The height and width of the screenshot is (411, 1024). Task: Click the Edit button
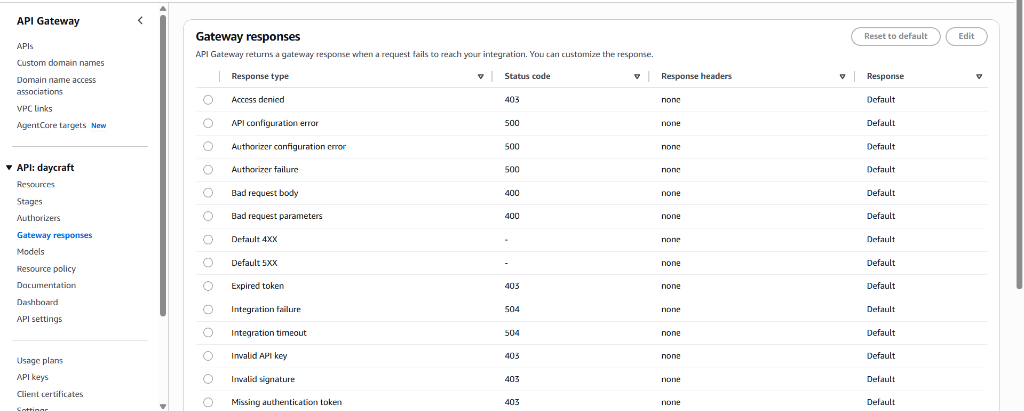967,37
